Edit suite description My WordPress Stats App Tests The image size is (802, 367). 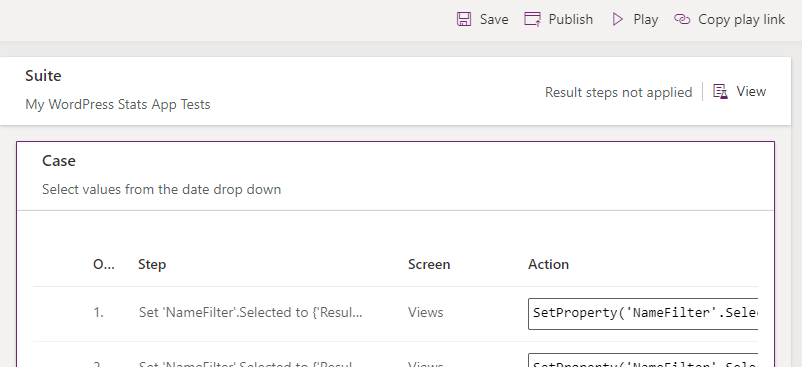pos(118,104)
